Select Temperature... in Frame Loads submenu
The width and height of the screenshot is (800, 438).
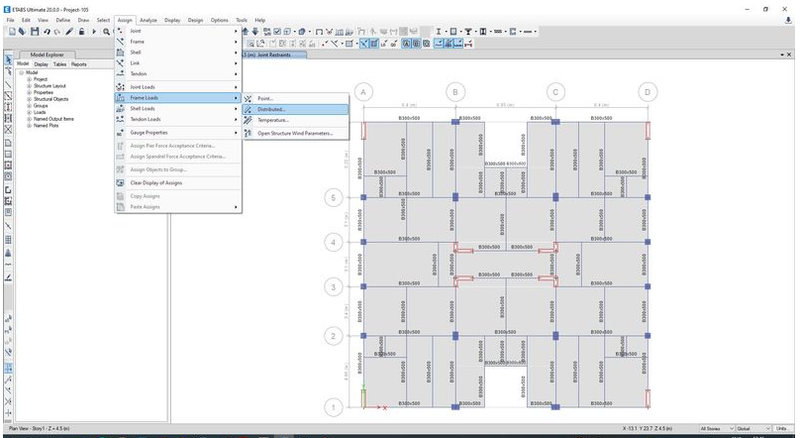296,120
